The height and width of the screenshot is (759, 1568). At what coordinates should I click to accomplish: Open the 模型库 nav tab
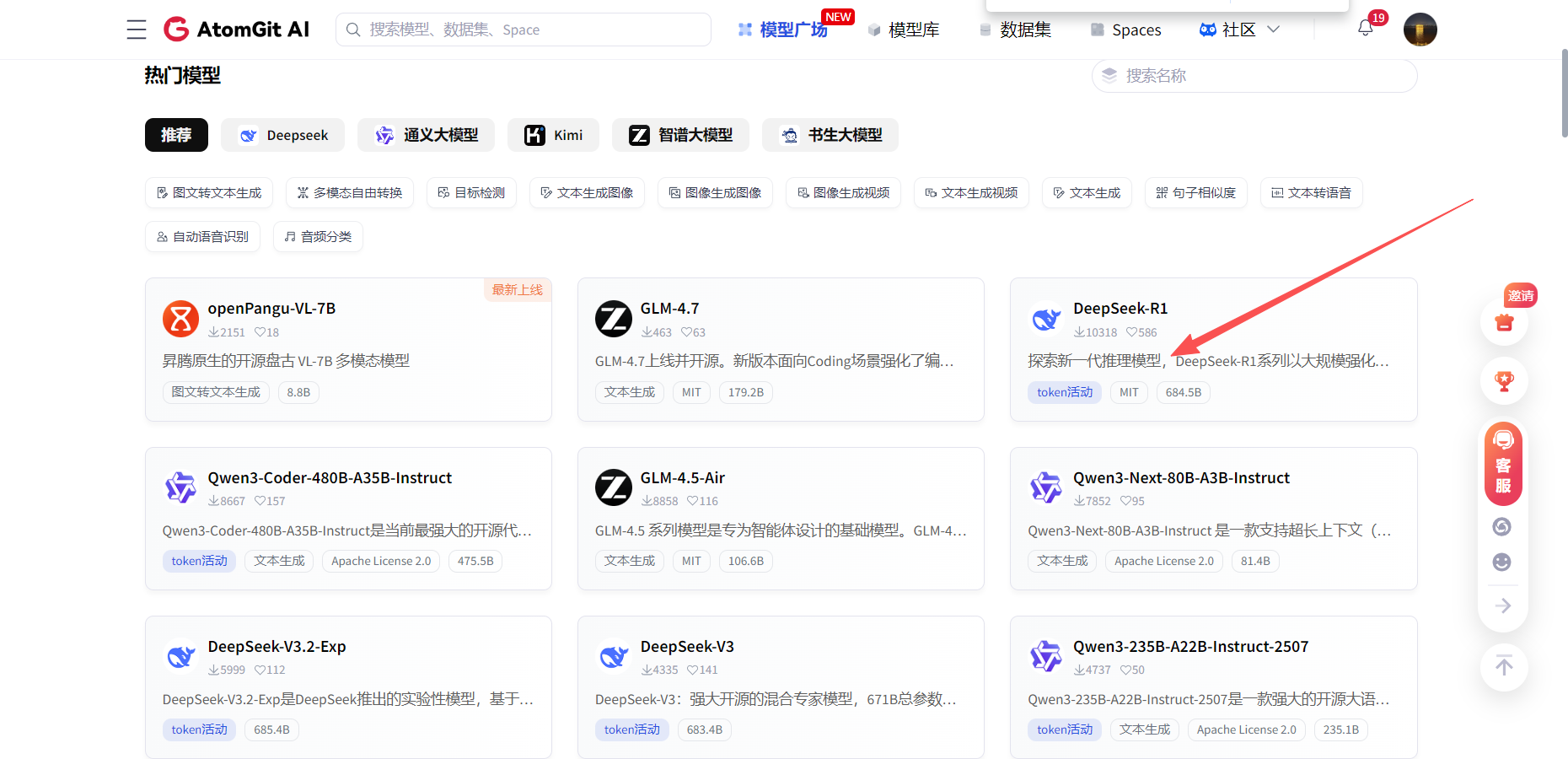pos(904,30)
